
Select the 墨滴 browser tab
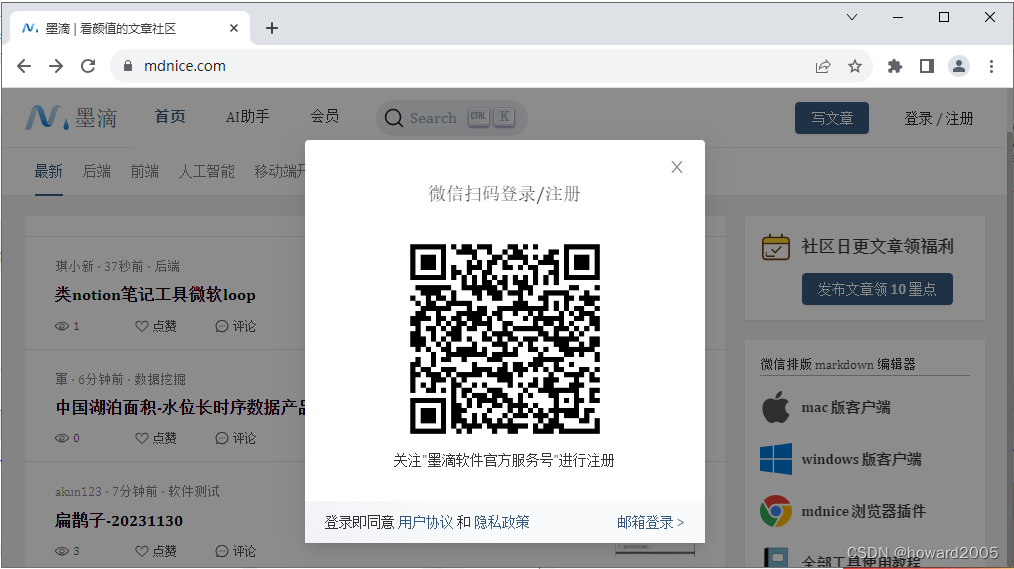pyautogui.click(x=129, y=28)
